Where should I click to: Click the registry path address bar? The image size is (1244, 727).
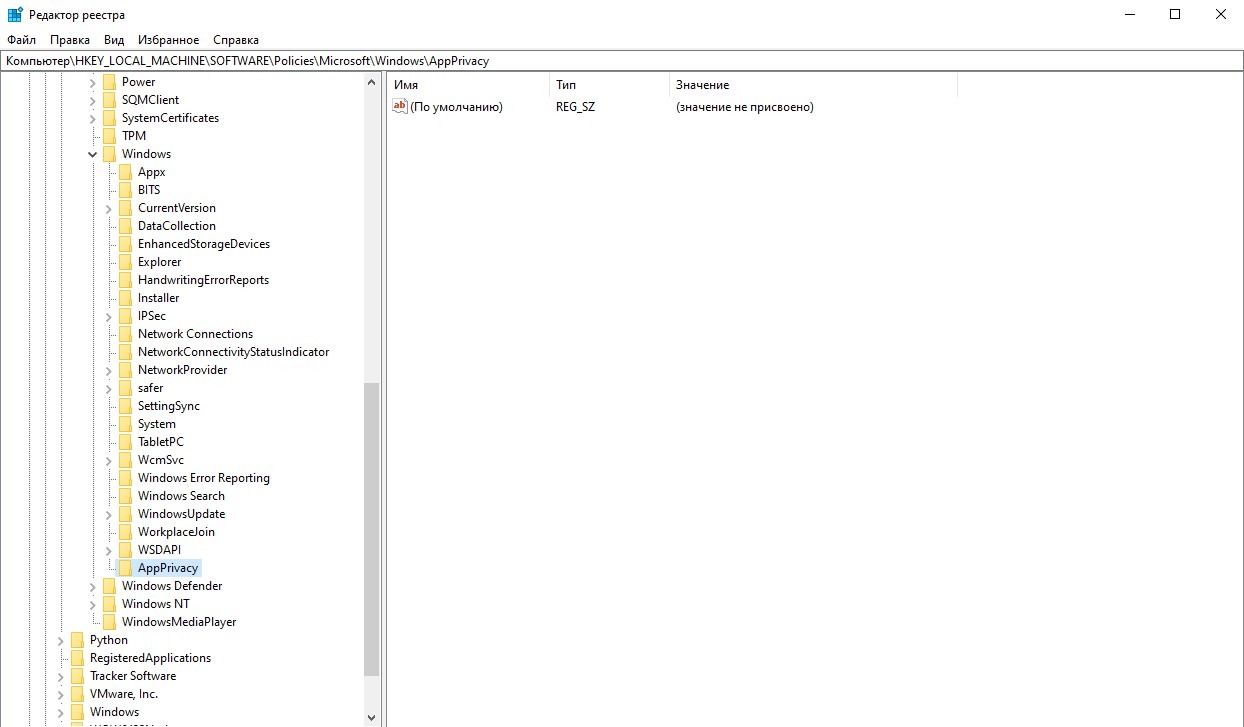pyautogui.click(x=620, y=61)
